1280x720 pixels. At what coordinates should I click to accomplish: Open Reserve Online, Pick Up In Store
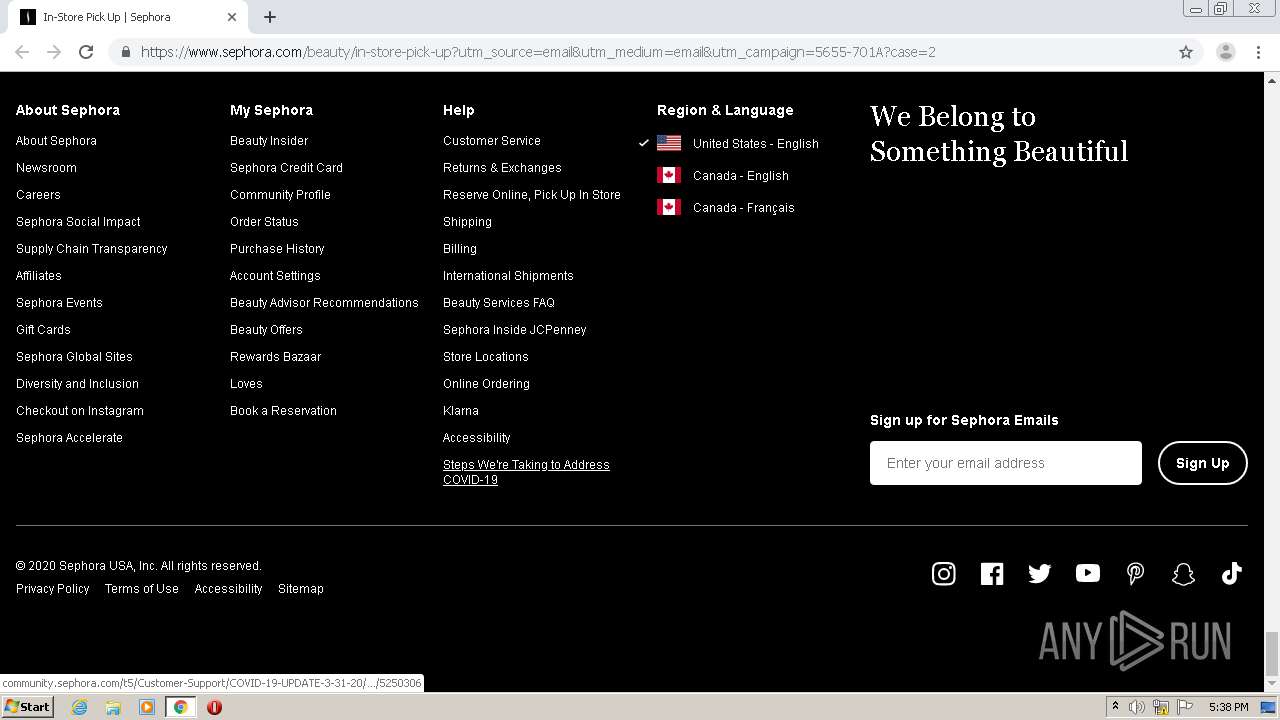pos(532,195)
